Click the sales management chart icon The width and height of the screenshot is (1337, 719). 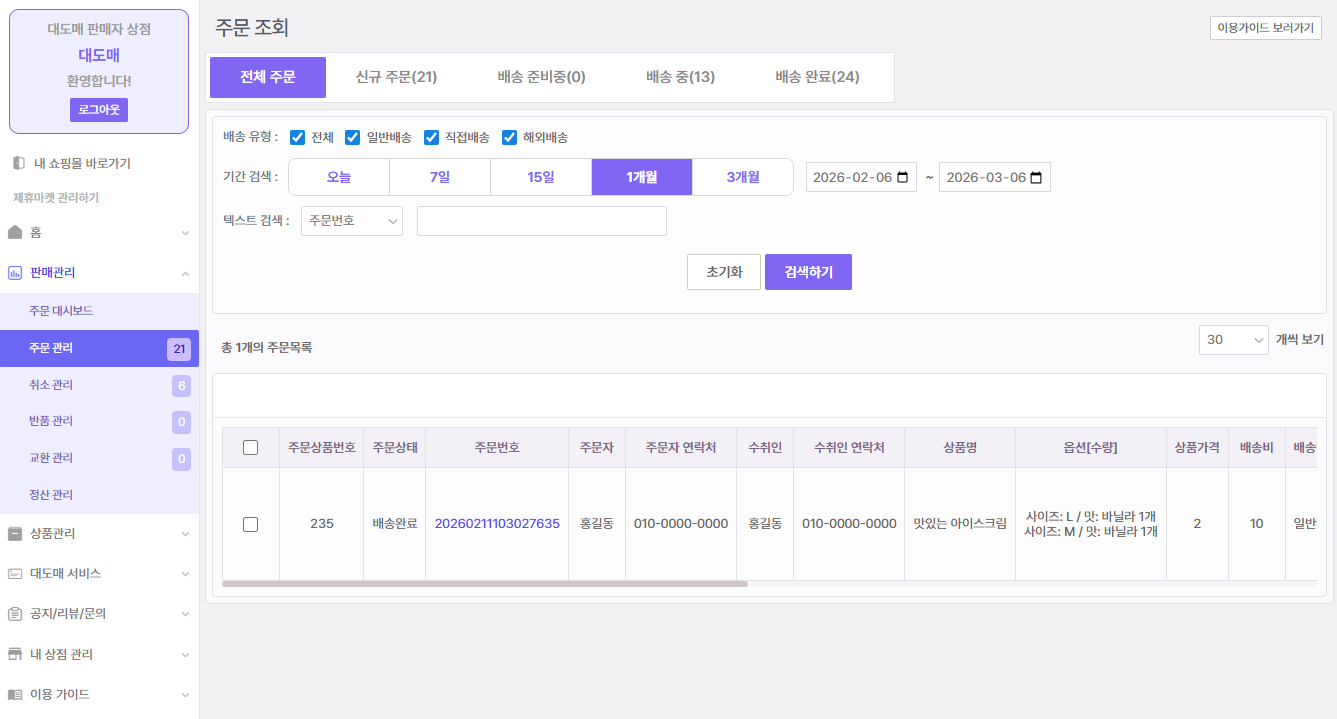pos(15,272)
